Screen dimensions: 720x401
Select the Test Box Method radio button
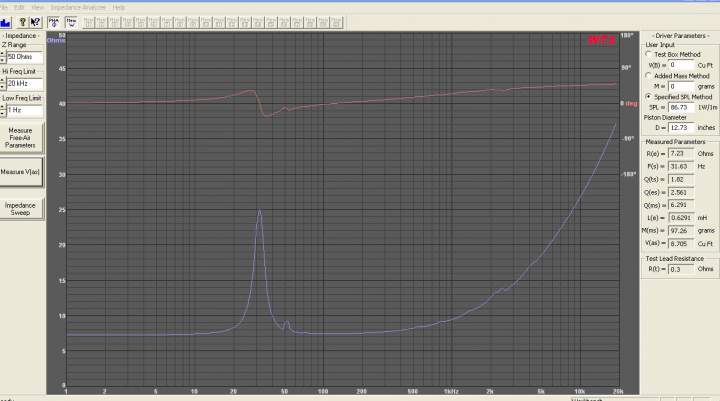pyautogui.click(x=649, y=54)
